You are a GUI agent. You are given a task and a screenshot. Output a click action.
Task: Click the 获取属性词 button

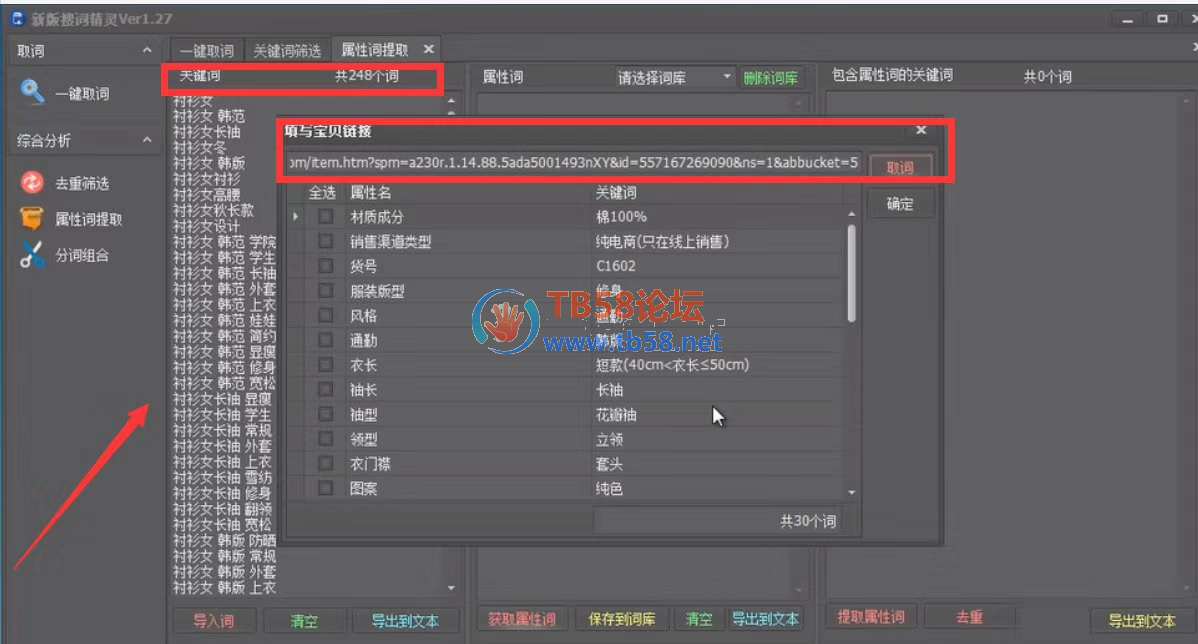[522, 619]
